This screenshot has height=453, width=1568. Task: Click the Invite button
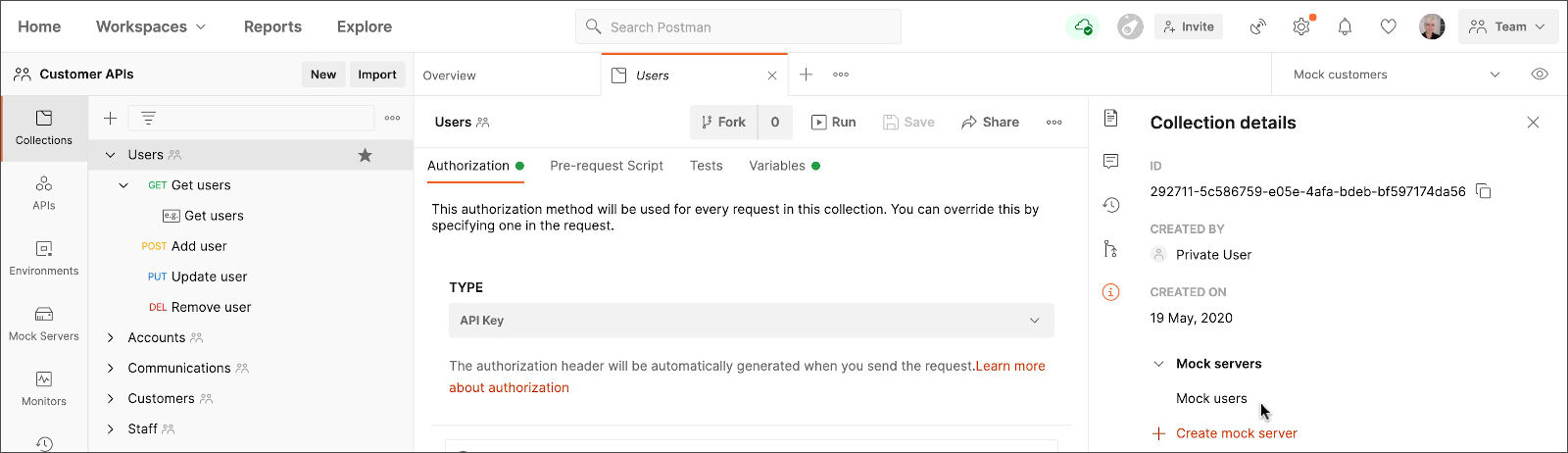click(1189, 26)
